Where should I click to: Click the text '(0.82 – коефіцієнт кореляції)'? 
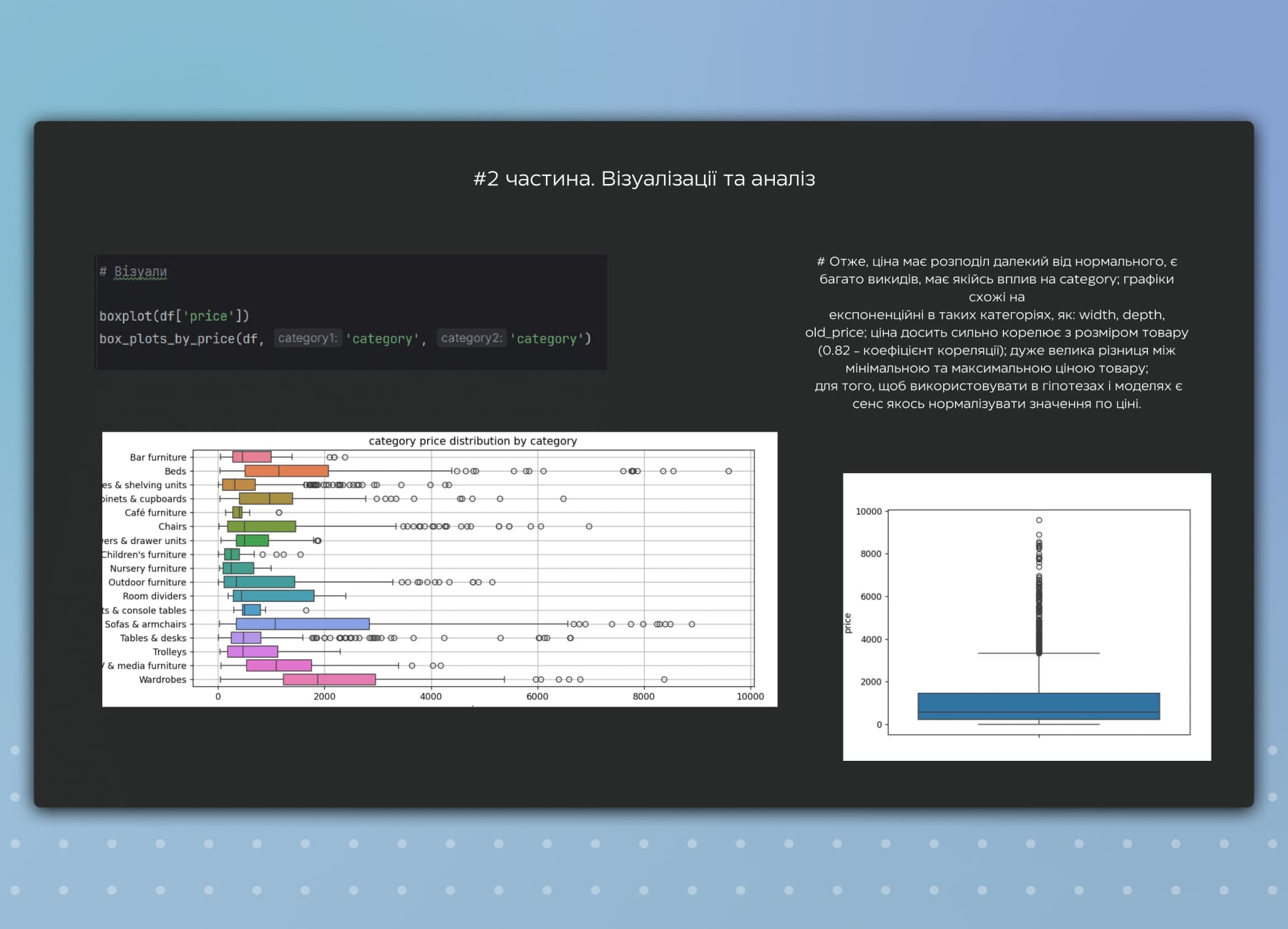pyautogui.click(x=911, y=351)
